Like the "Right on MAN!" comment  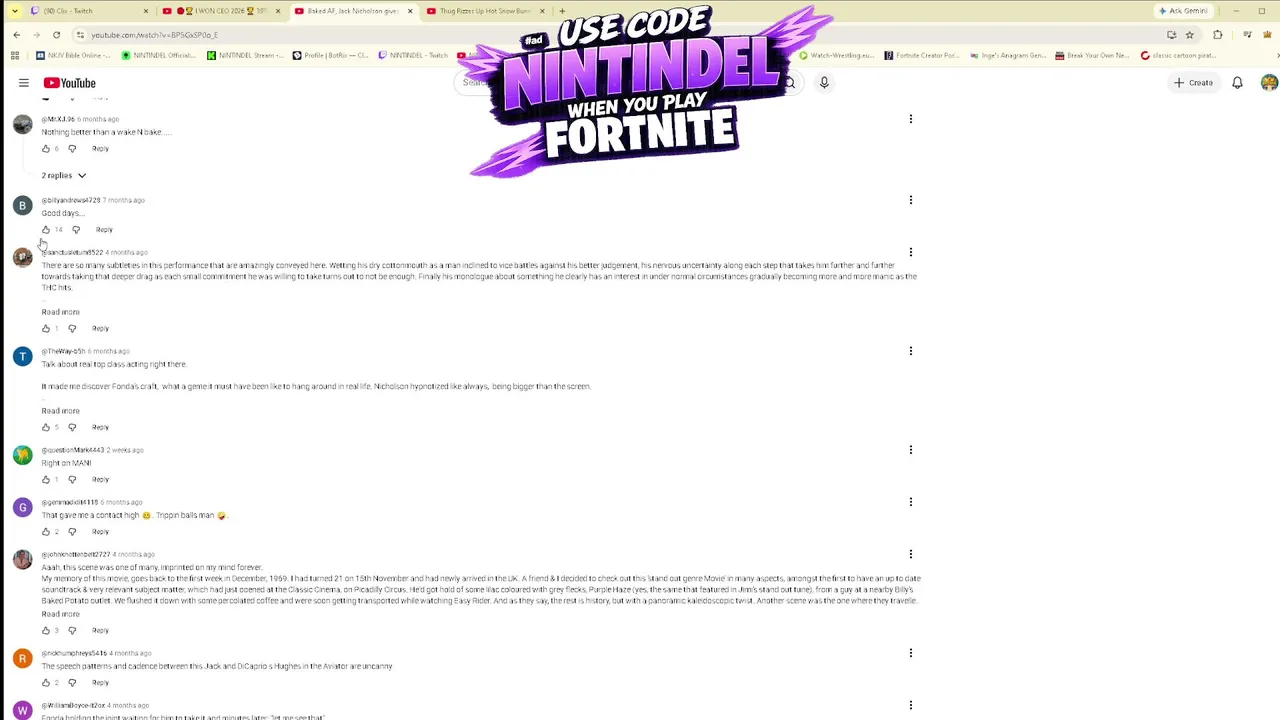coord(46,479)
